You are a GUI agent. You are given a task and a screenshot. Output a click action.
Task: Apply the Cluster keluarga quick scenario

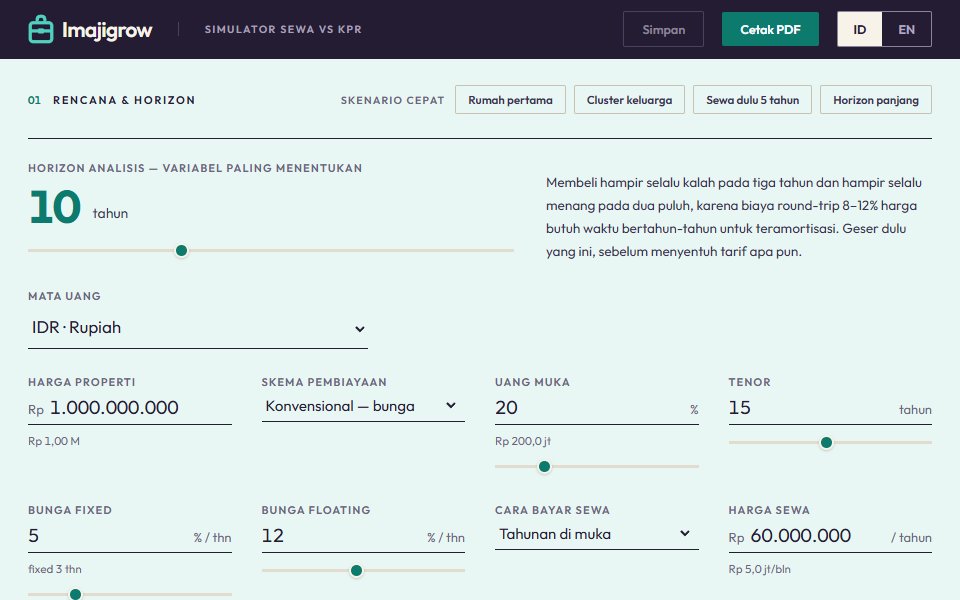pos(629,100)
